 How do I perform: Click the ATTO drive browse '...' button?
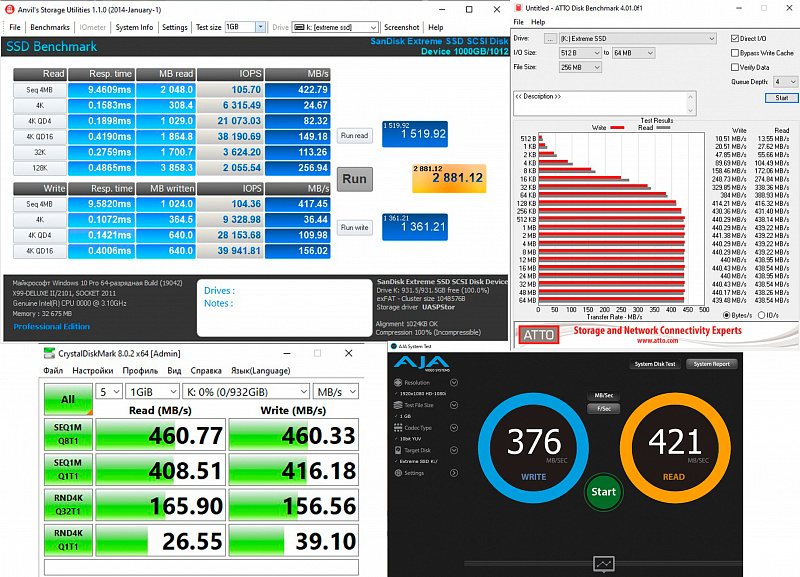550,38
